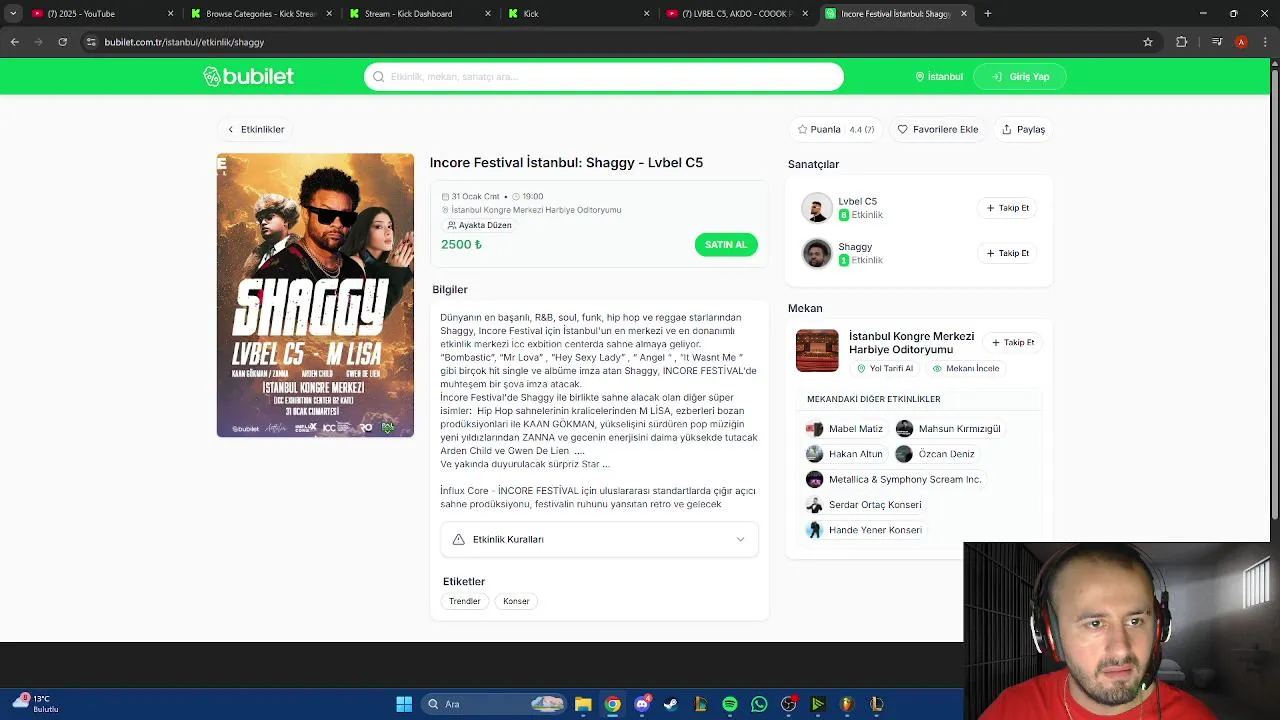This screenshot has width=1280, height=720.
Task: Reload the current page
Action: click(62, 42)
